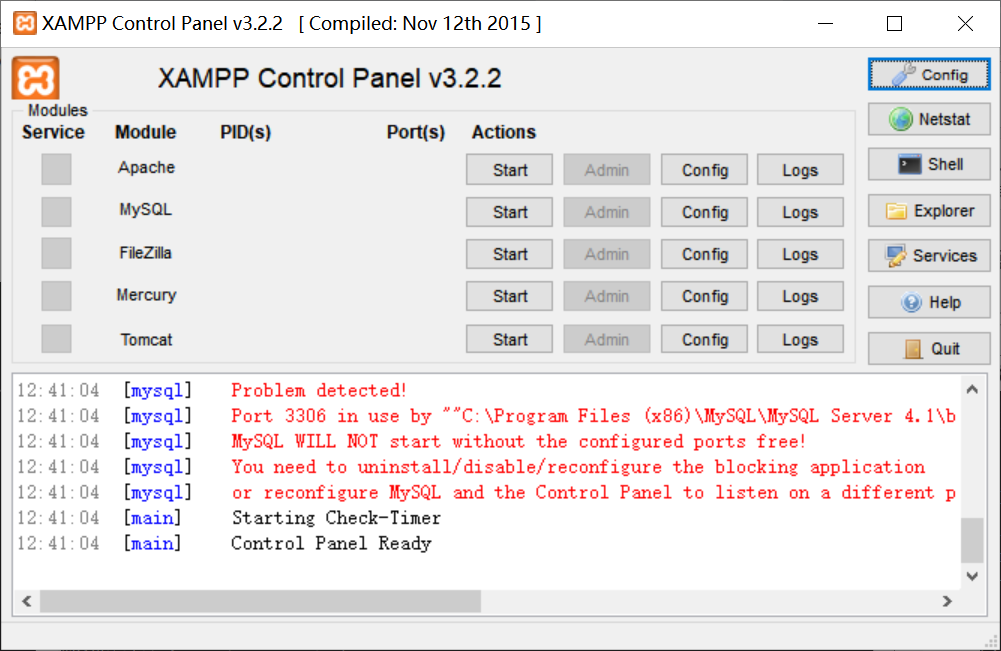Click the MySQL module name

[146, 209]
